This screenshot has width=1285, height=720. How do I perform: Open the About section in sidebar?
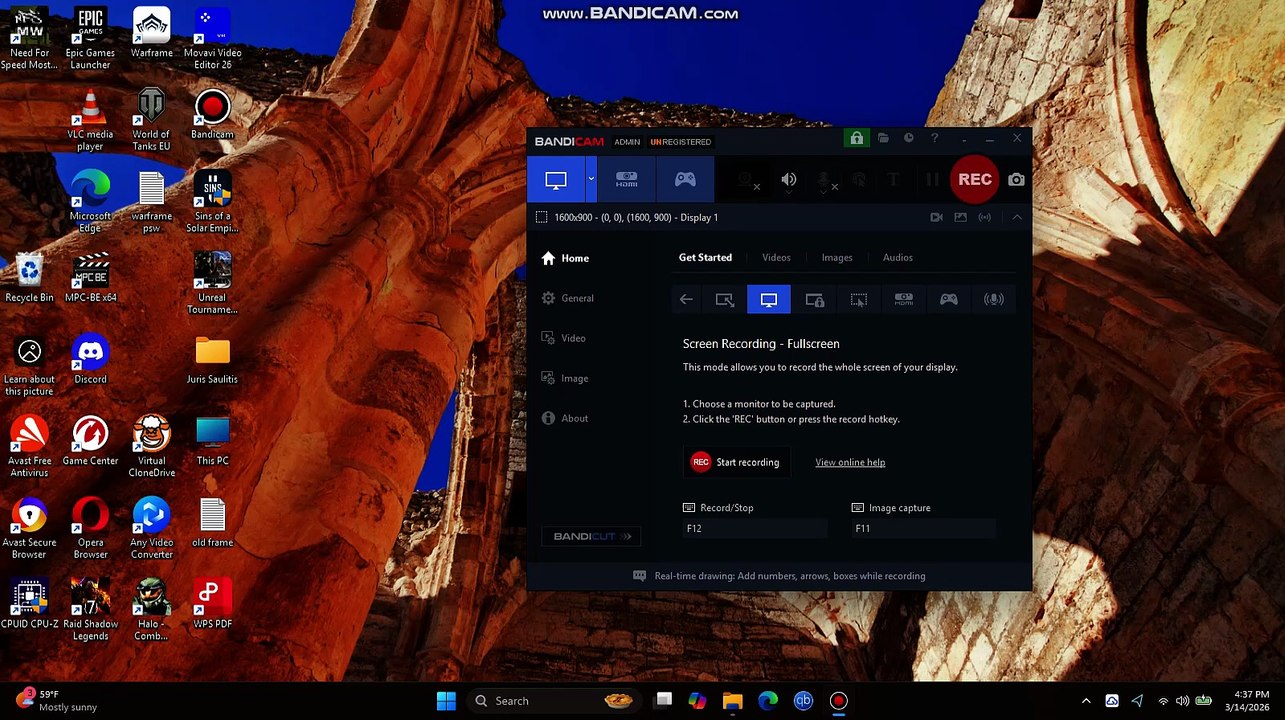(x=565, y=418)
